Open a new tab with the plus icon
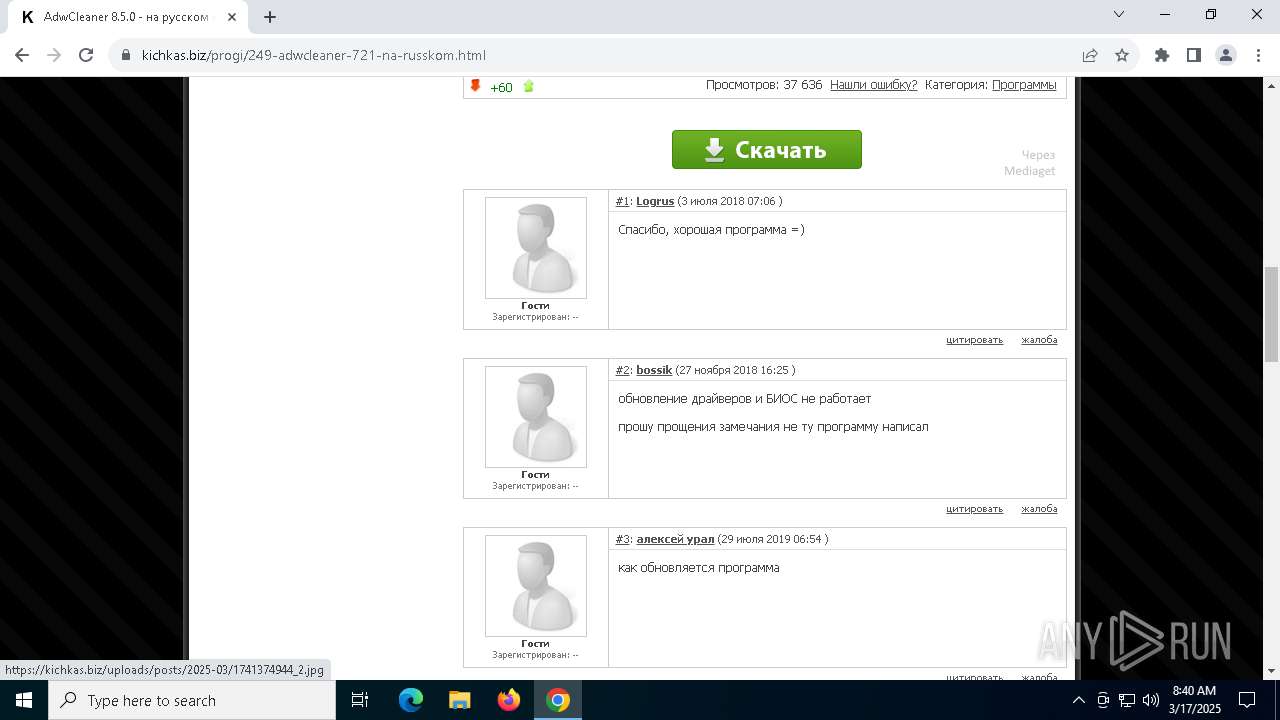Viewport: 1280px width, 720px height. pyautogui.click(x=270, y=16)
